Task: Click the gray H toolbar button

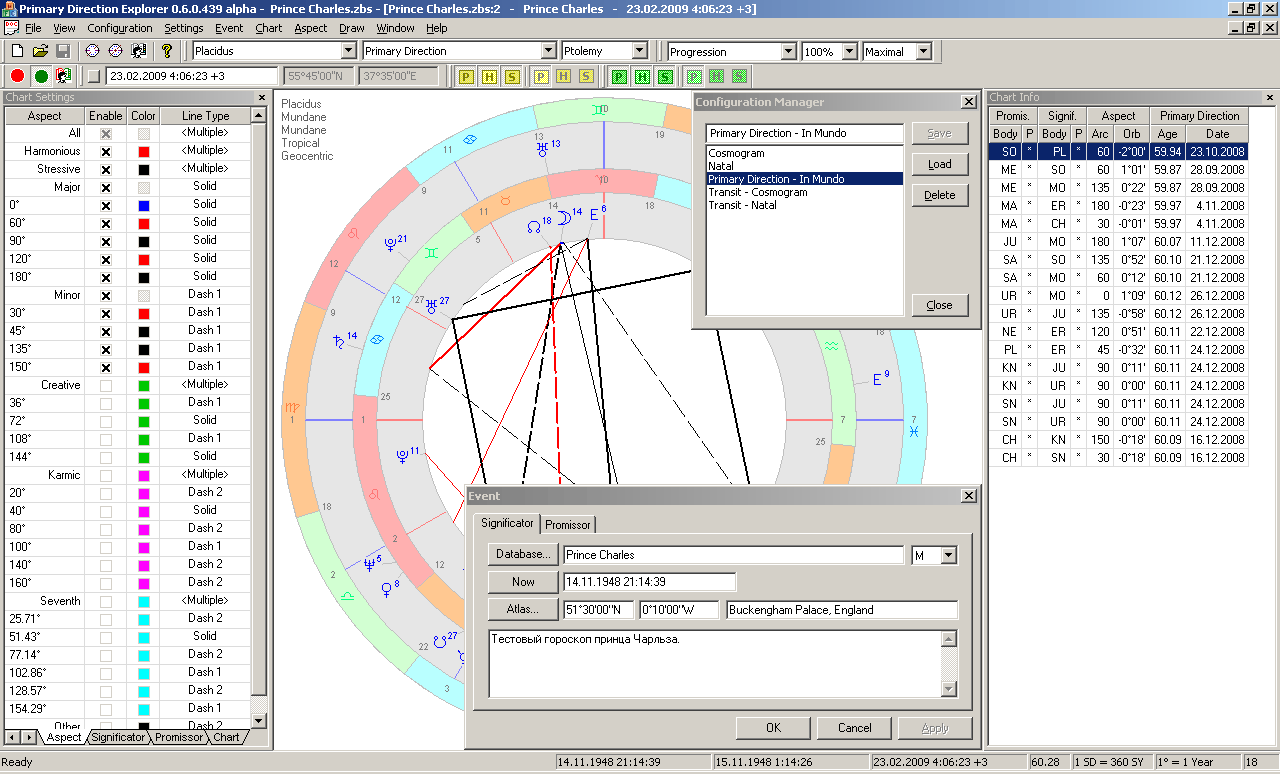Action: click(x=716, y=76)
